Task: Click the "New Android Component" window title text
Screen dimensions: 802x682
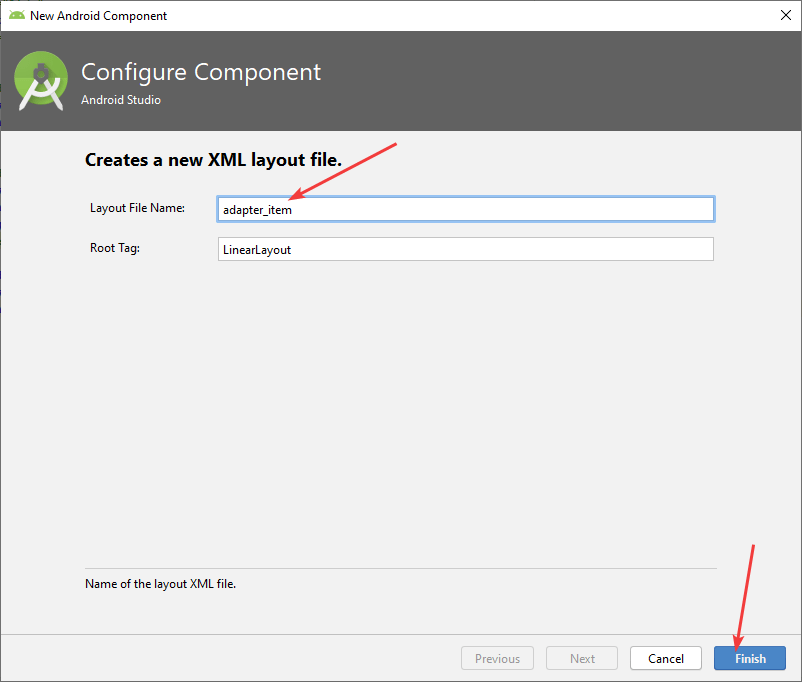Action: pos(98,15)
